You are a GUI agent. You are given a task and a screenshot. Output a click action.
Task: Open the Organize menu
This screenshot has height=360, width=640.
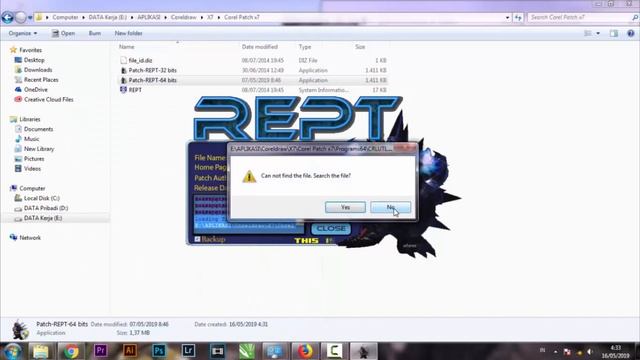coord(23,33)
